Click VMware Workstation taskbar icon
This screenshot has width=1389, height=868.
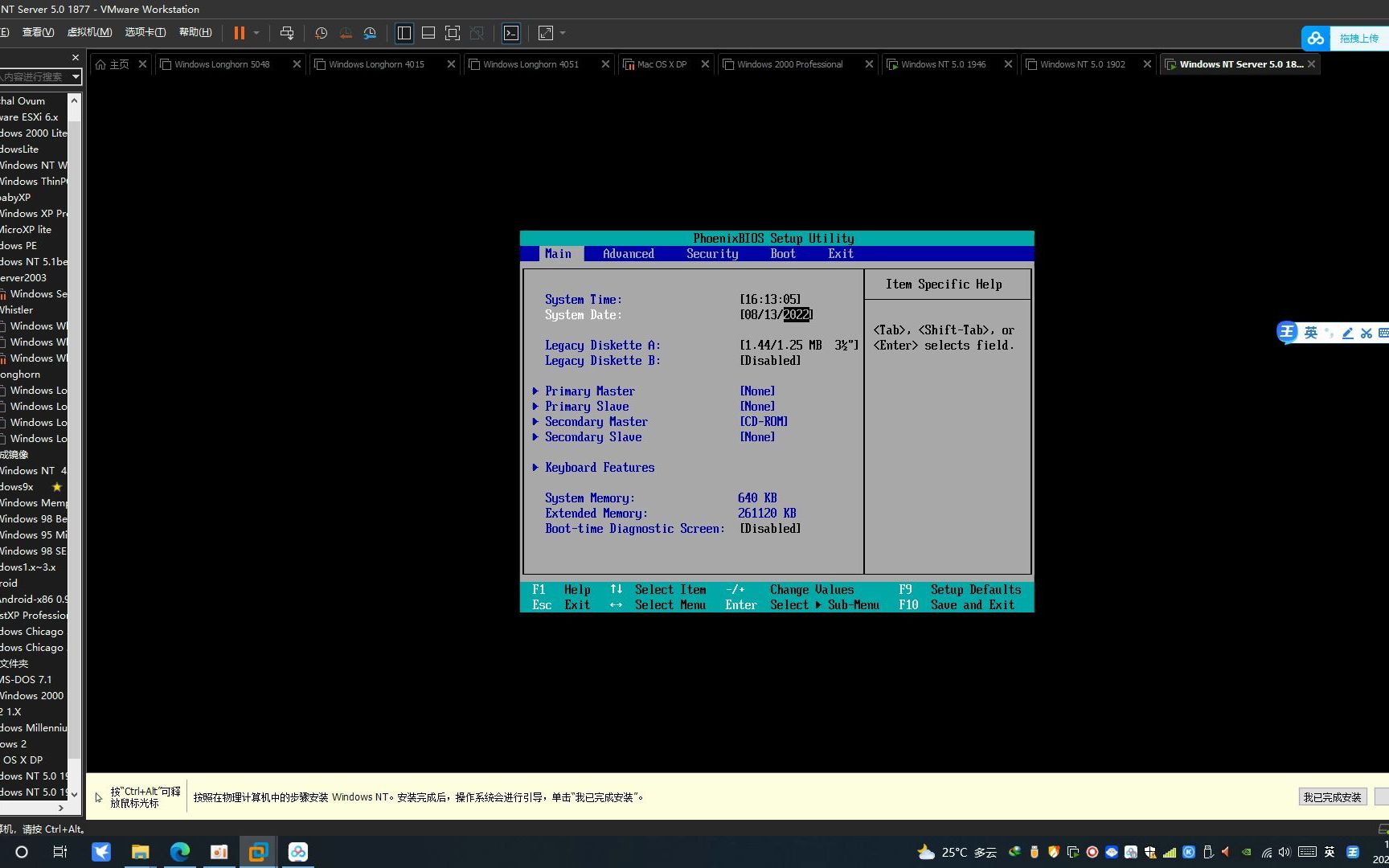coord(258,852)
